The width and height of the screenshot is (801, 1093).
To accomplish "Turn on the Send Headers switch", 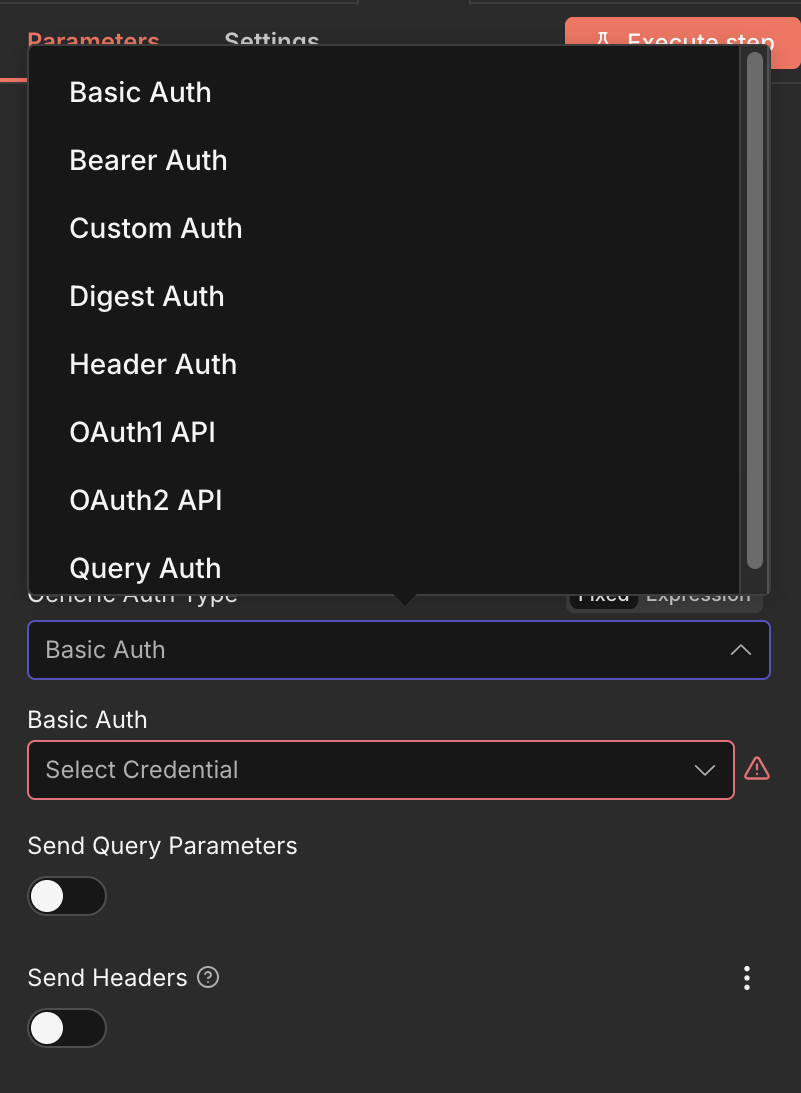I will coord(66,1028).
